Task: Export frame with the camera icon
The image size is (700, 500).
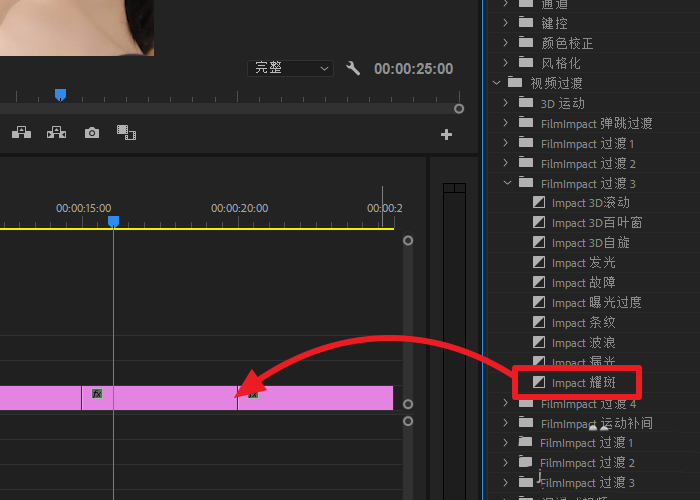Action: (92, 133)
